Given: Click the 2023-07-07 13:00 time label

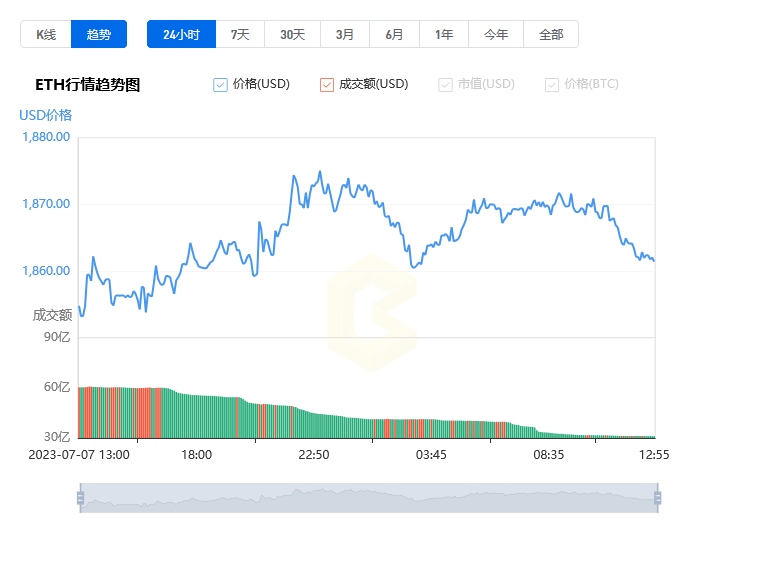Looking at the screenshot, I should pyautogui.click(x=79, y=455).
